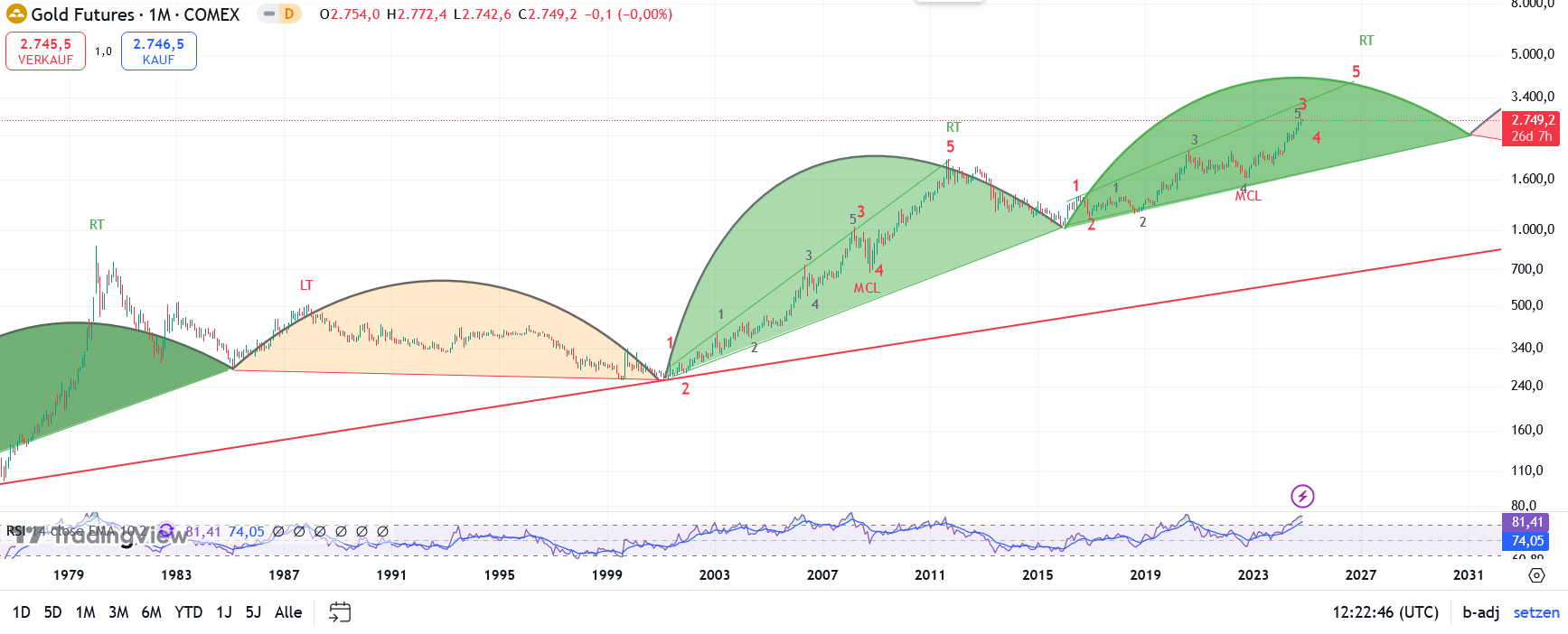Click the RSI 14 close EMA indicator legend

(x=77, y=531)
